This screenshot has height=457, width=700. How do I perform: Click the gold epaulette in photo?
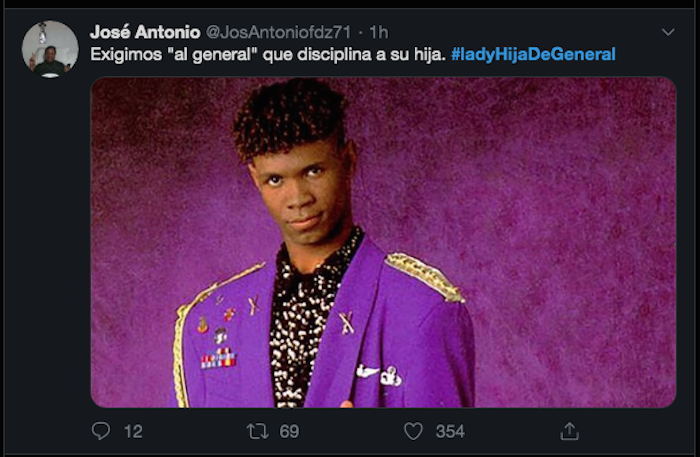[x=424, y=276]
